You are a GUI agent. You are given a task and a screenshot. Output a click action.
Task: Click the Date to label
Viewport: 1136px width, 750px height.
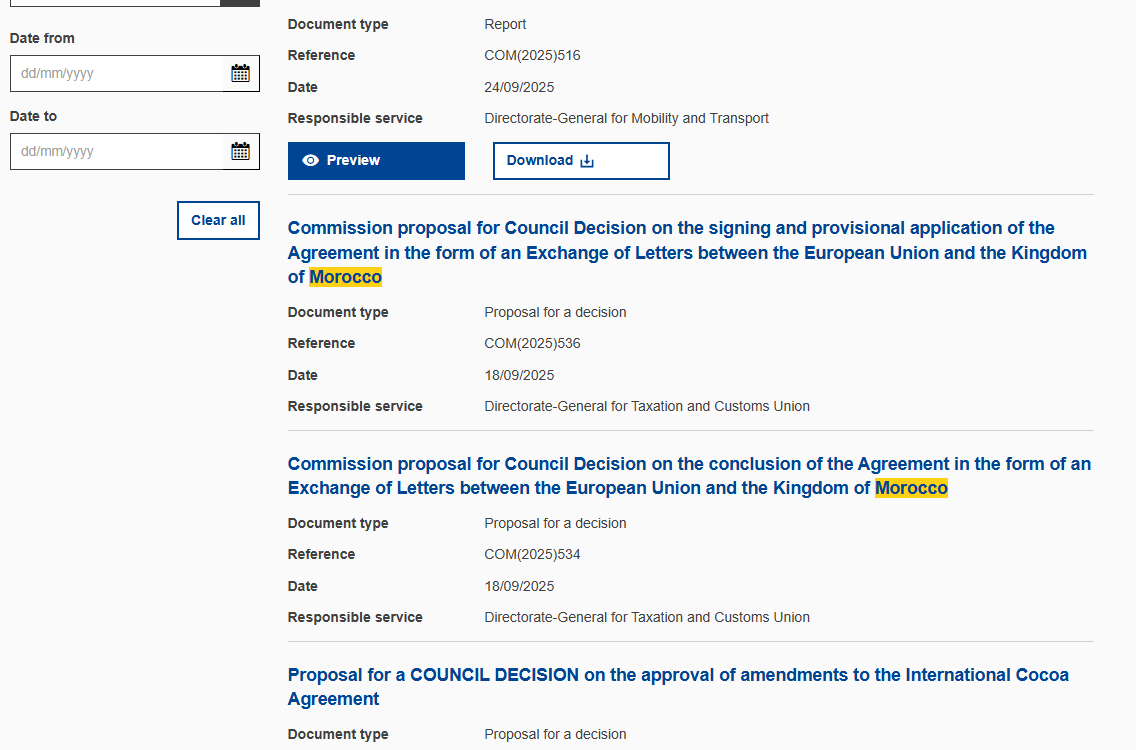(33, 116)
